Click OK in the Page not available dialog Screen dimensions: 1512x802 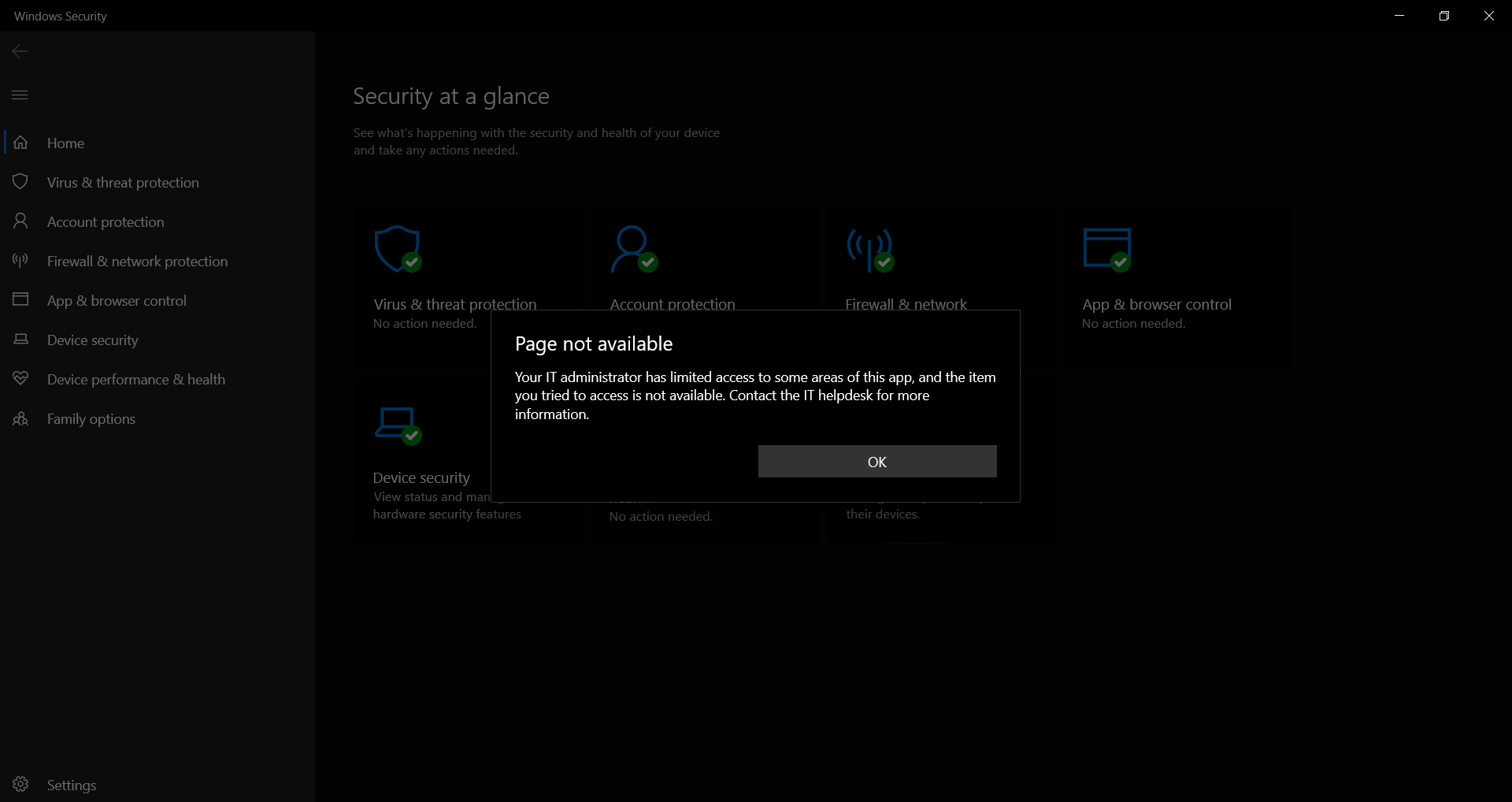(x=877, y=462)
